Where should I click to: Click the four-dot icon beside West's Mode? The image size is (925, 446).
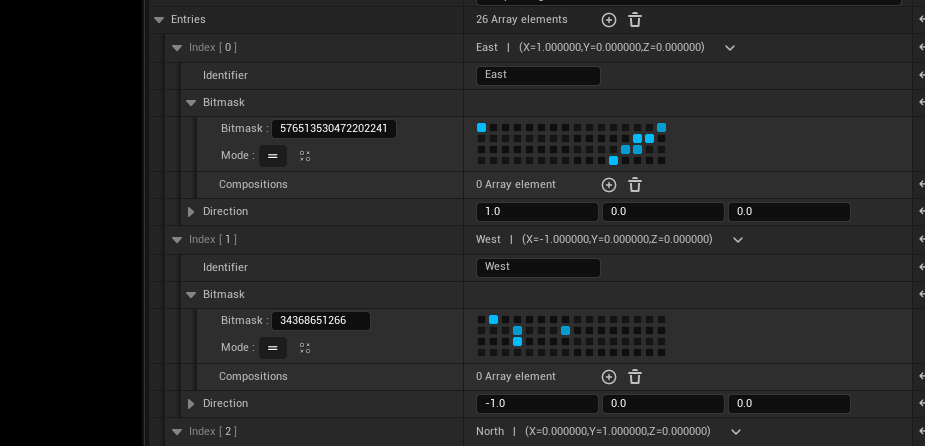click(305, 348)
